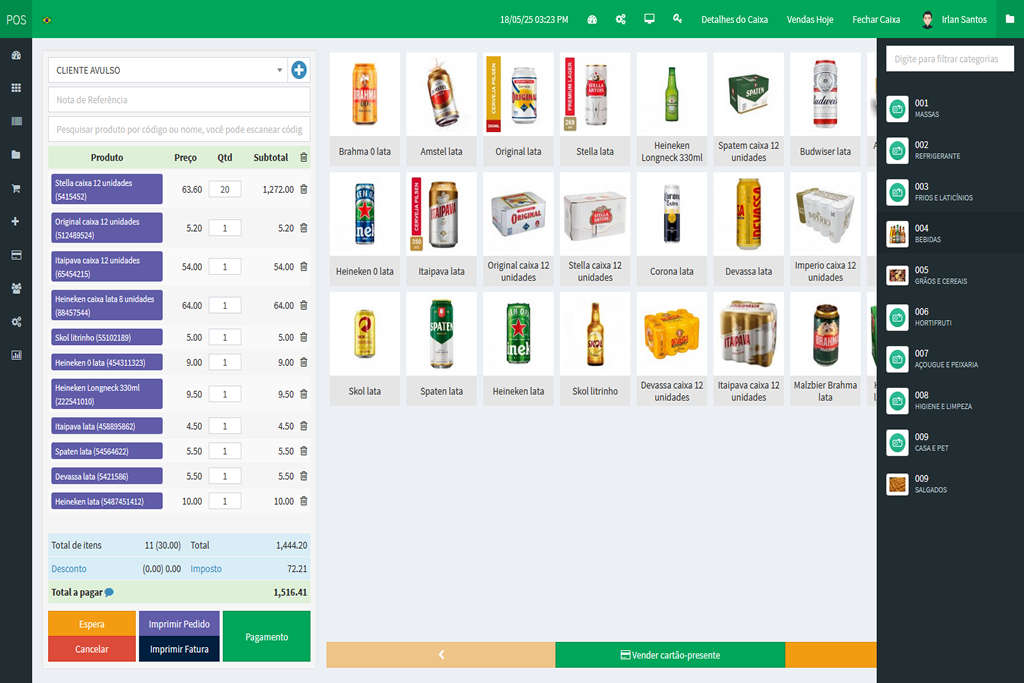Click the monitor icon in the top bar
This screenshot has height=683, width=1024.
click(x=649, y=19)
